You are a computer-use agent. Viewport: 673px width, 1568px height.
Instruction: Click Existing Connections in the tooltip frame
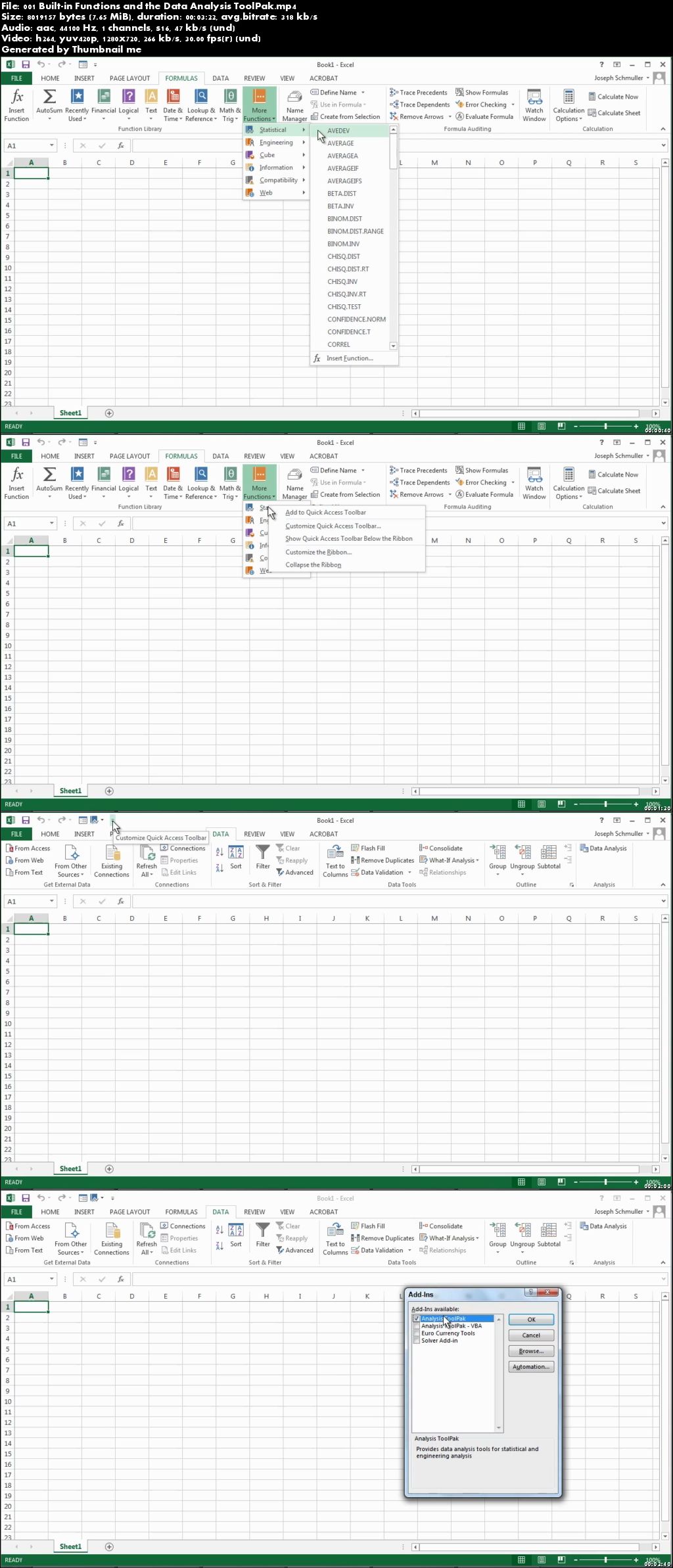(x=112, y=861)
